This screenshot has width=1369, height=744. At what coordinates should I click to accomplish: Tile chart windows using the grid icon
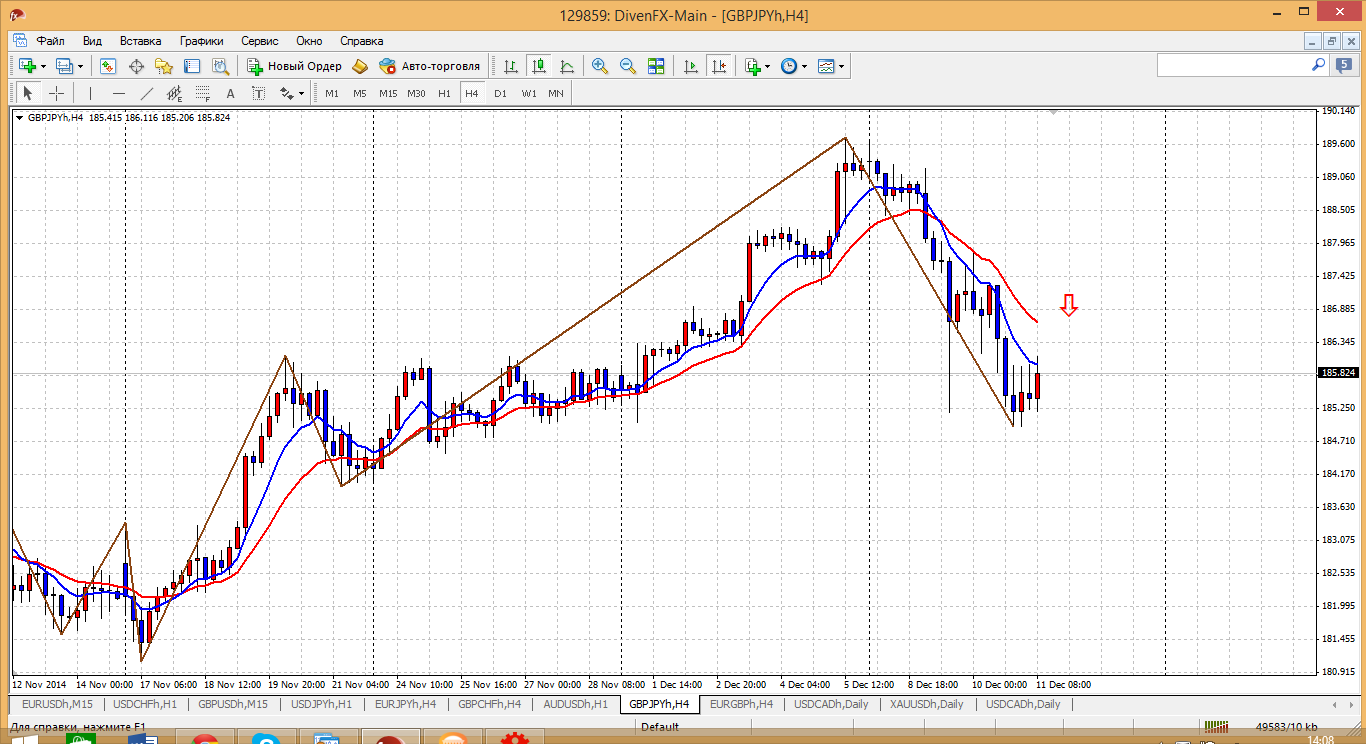point(656,66)
